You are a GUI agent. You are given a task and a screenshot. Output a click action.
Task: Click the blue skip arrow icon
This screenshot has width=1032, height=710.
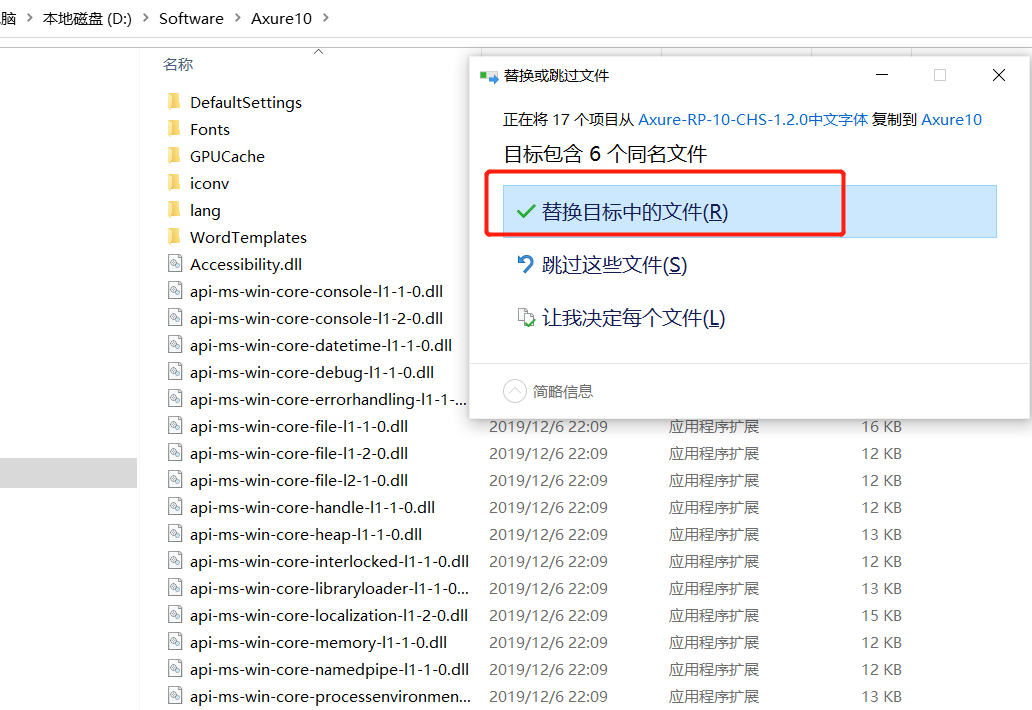click(525, 265)
